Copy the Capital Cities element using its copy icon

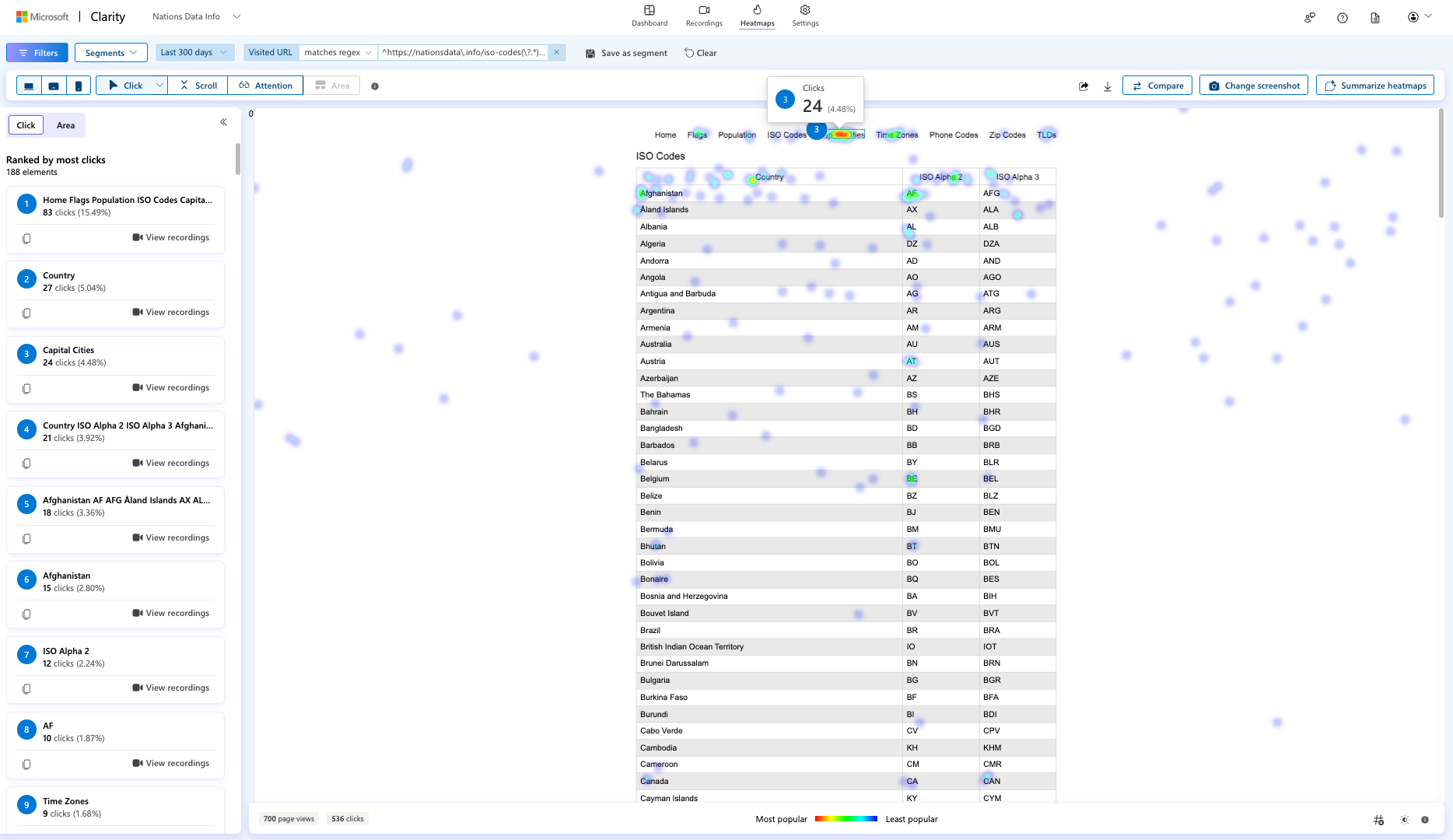[x=26, y=388]
